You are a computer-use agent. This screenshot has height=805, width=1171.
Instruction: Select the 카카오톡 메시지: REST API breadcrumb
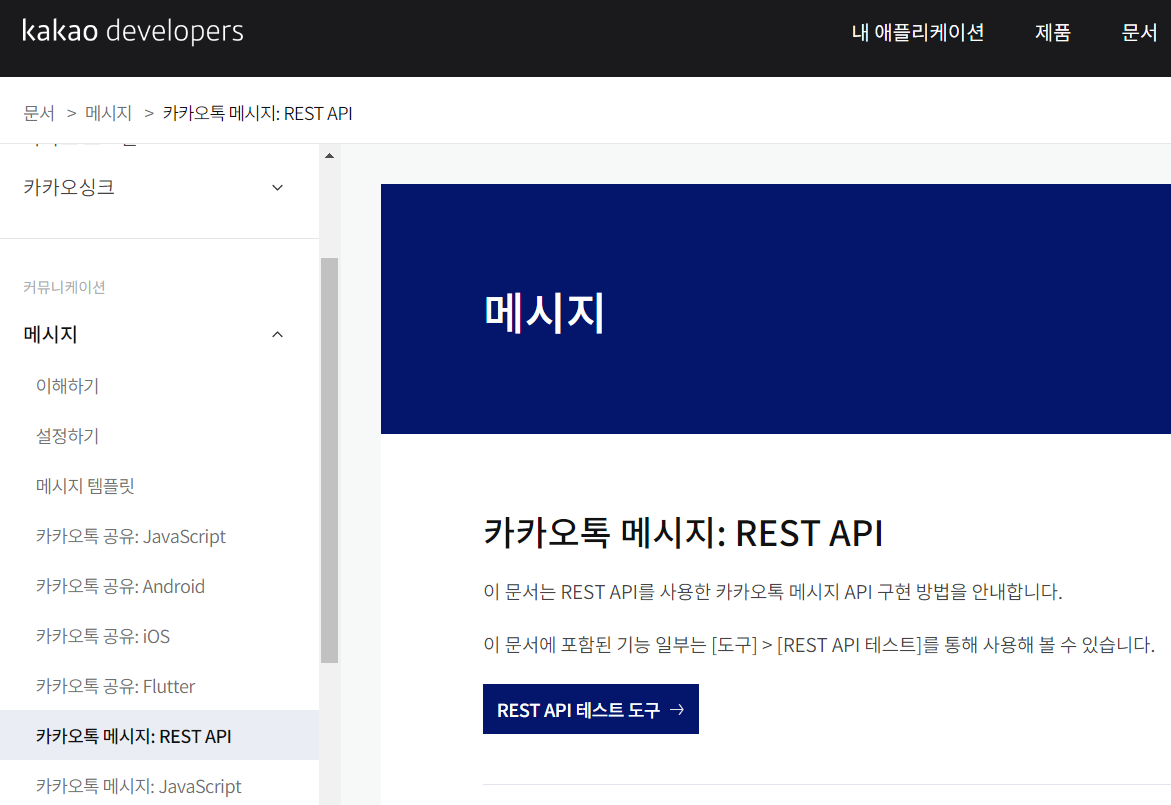(258, 114)
